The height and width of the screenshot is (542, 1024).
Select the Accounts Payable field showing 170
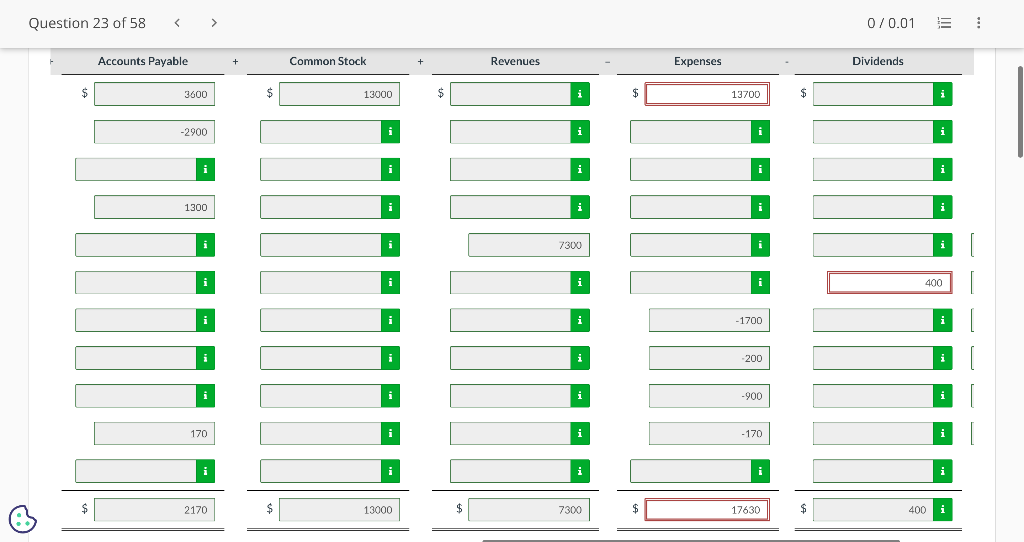point(154,434)
